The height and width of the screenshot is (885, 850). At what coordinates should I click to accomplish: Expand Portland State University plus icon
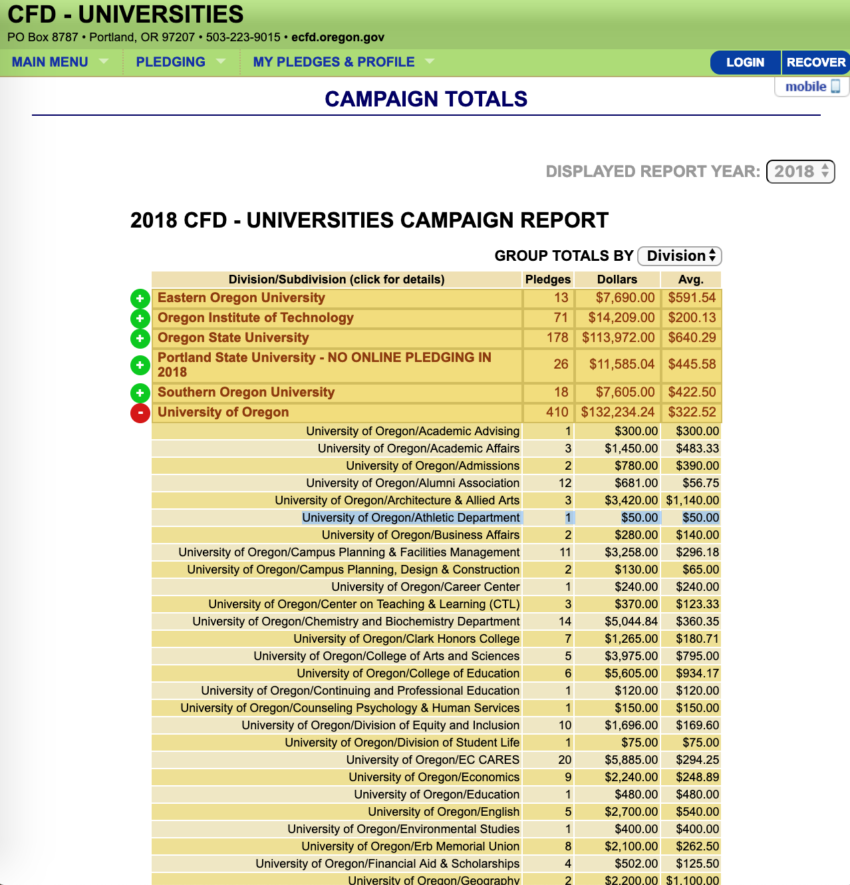(140, 365)
